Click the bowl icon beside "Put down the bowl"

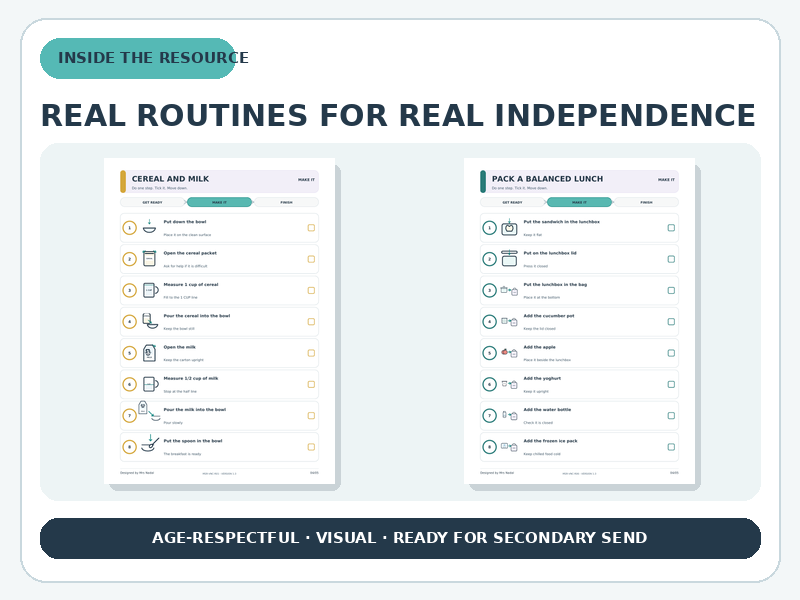(x=149, y=227)
